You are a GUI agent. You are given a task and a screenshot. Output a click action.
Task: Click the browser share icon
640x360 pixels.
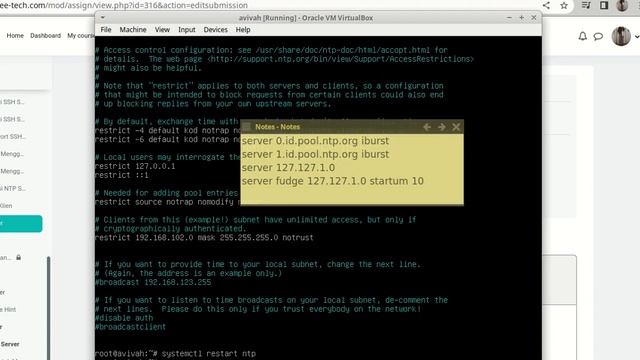(546, 5)
